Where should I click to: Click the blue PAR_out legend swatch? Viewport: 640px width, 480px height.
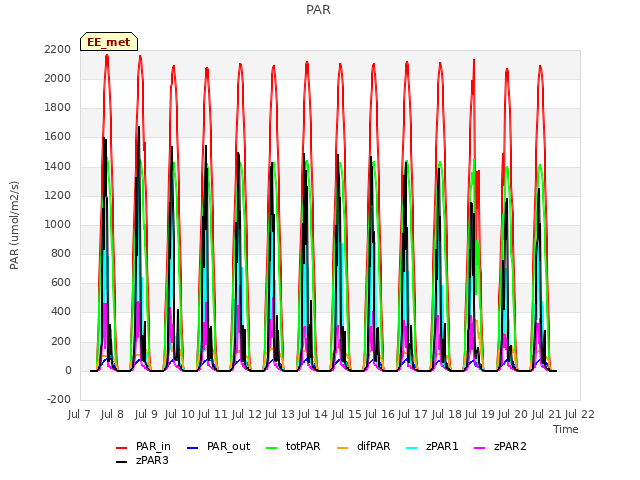point(193,448)
